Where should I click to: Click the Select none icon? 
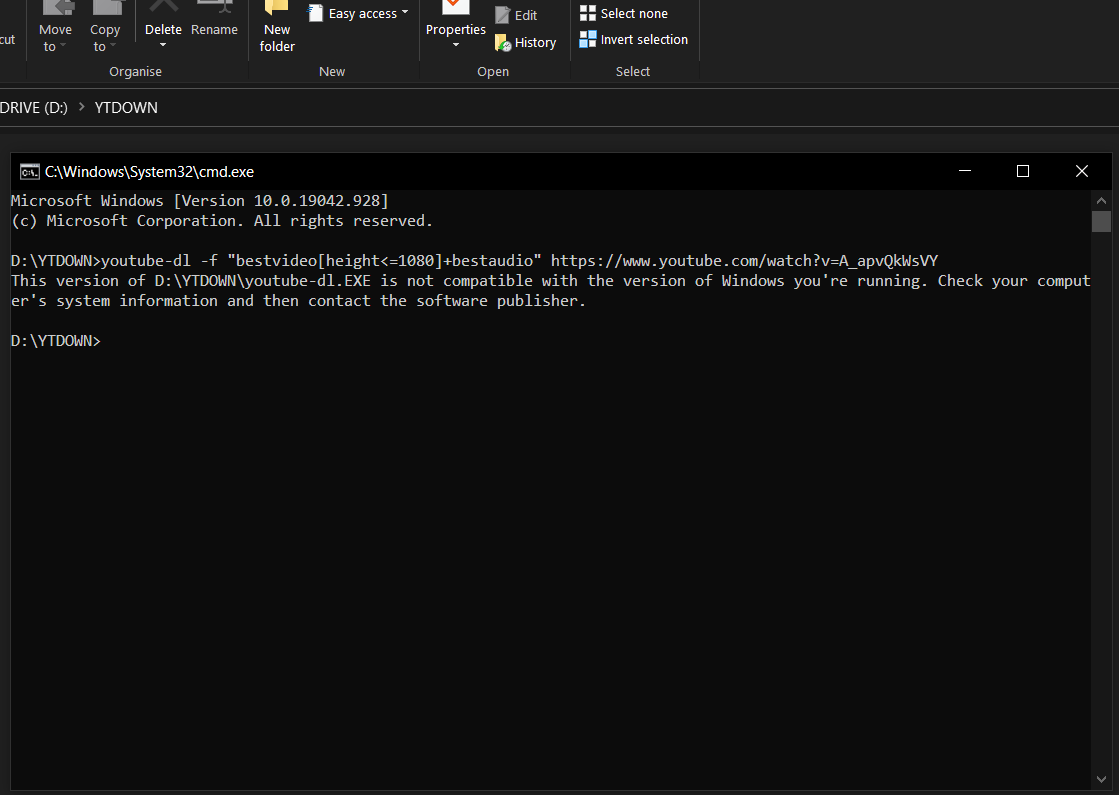pos(587,12)
